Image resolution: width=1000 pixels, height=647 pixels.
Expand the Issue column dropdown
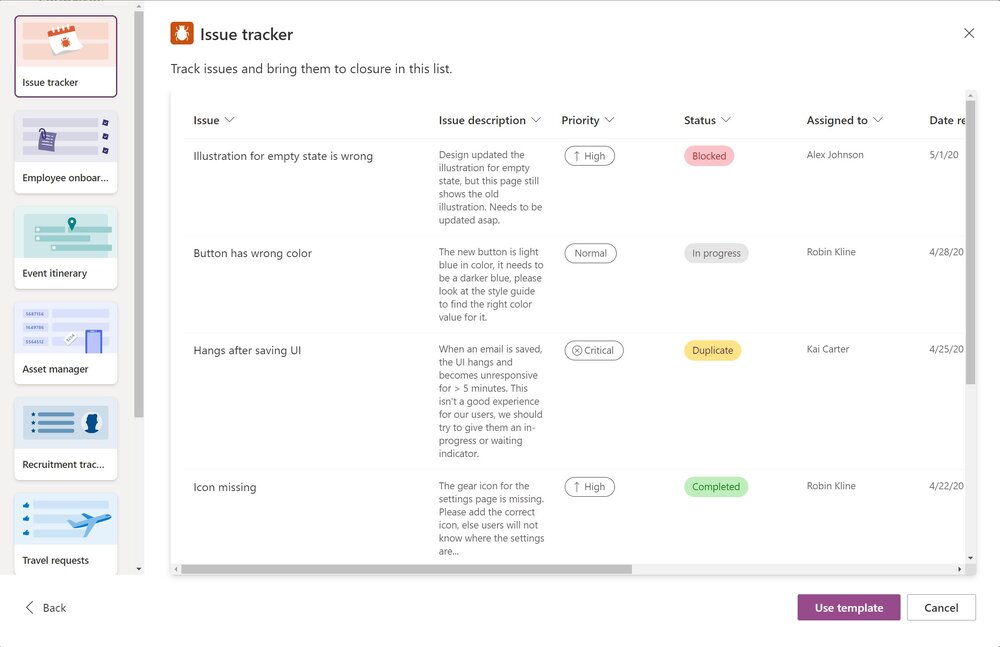(x=230, y=120)
